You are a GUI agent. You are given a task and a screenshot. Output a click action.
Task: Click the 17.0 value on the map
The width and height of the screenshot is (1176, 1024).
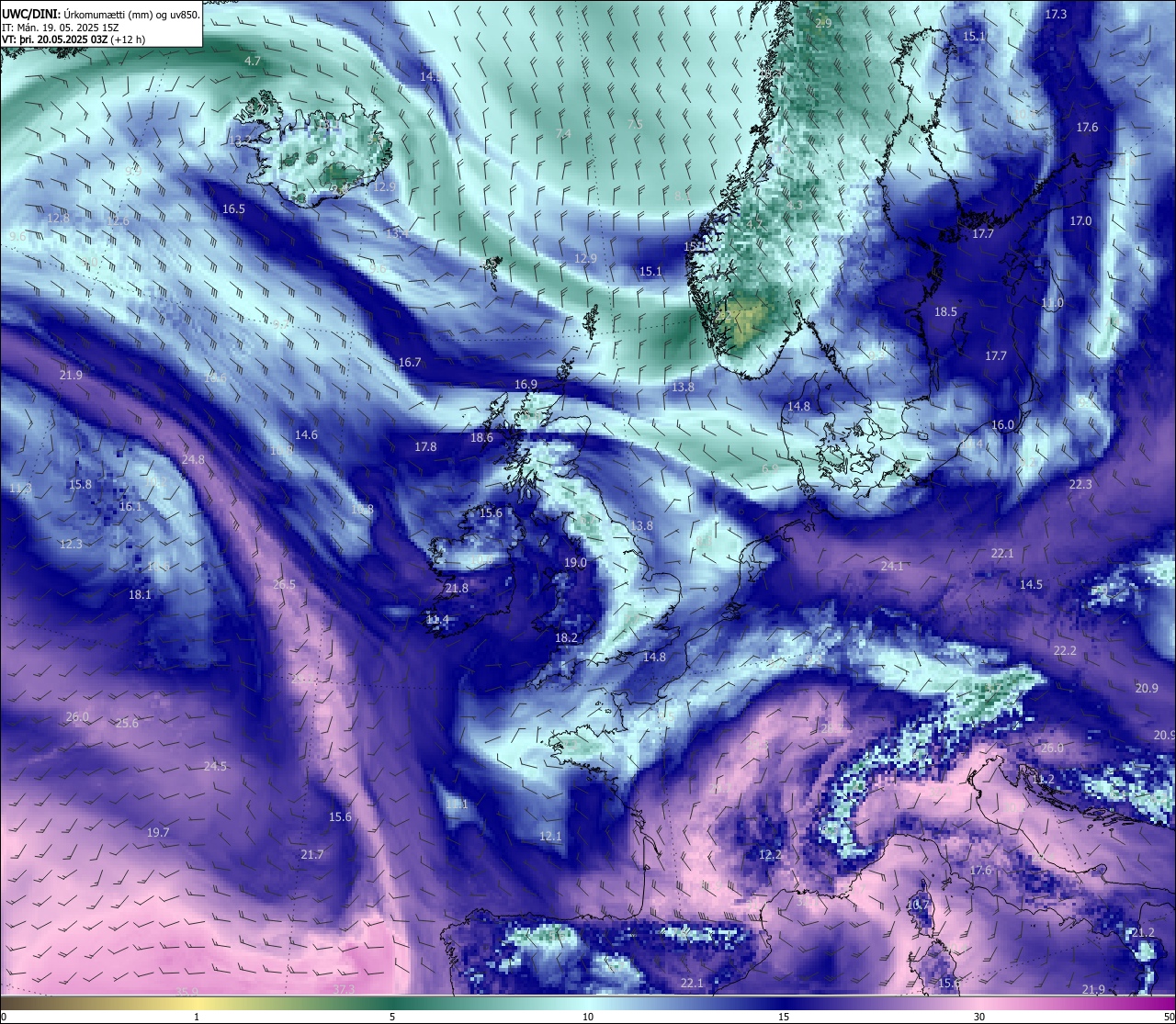[1080, 221]
